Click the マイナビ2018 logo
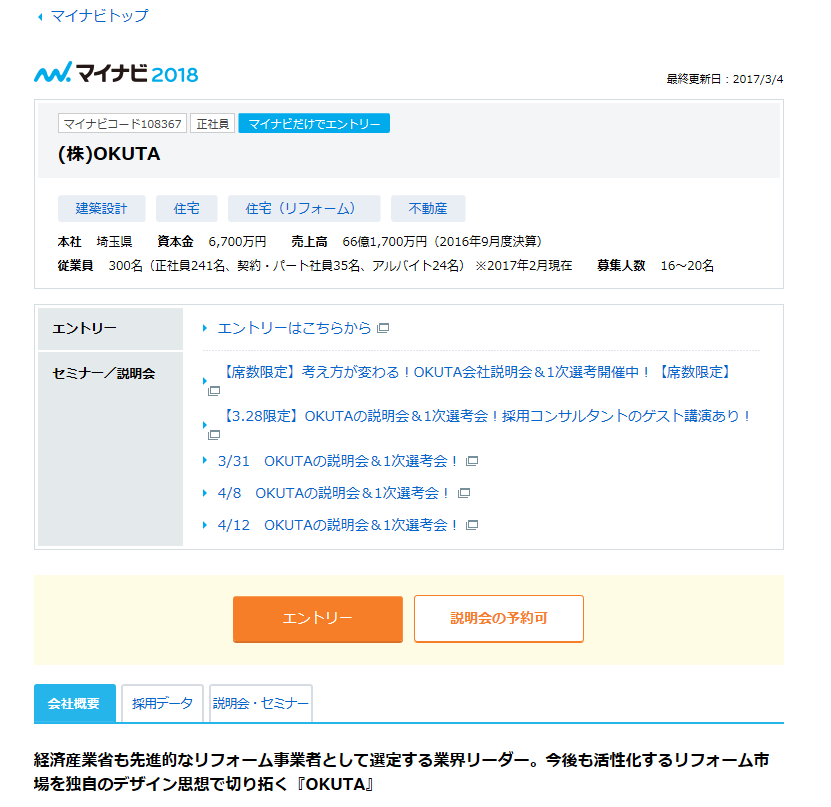The image size is (831, 807). [x=116, y=73]
